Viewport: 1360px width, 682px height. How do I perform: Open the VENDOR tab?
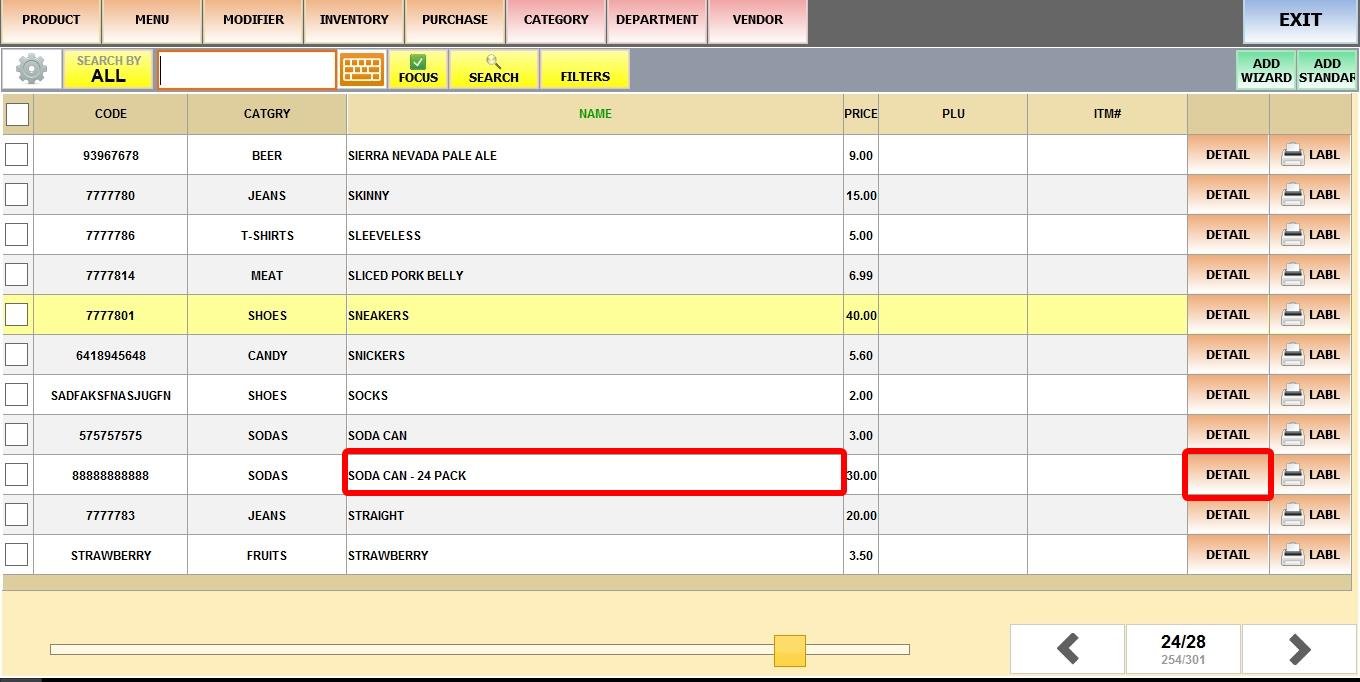pyautogui.click(x=757, y=20)
